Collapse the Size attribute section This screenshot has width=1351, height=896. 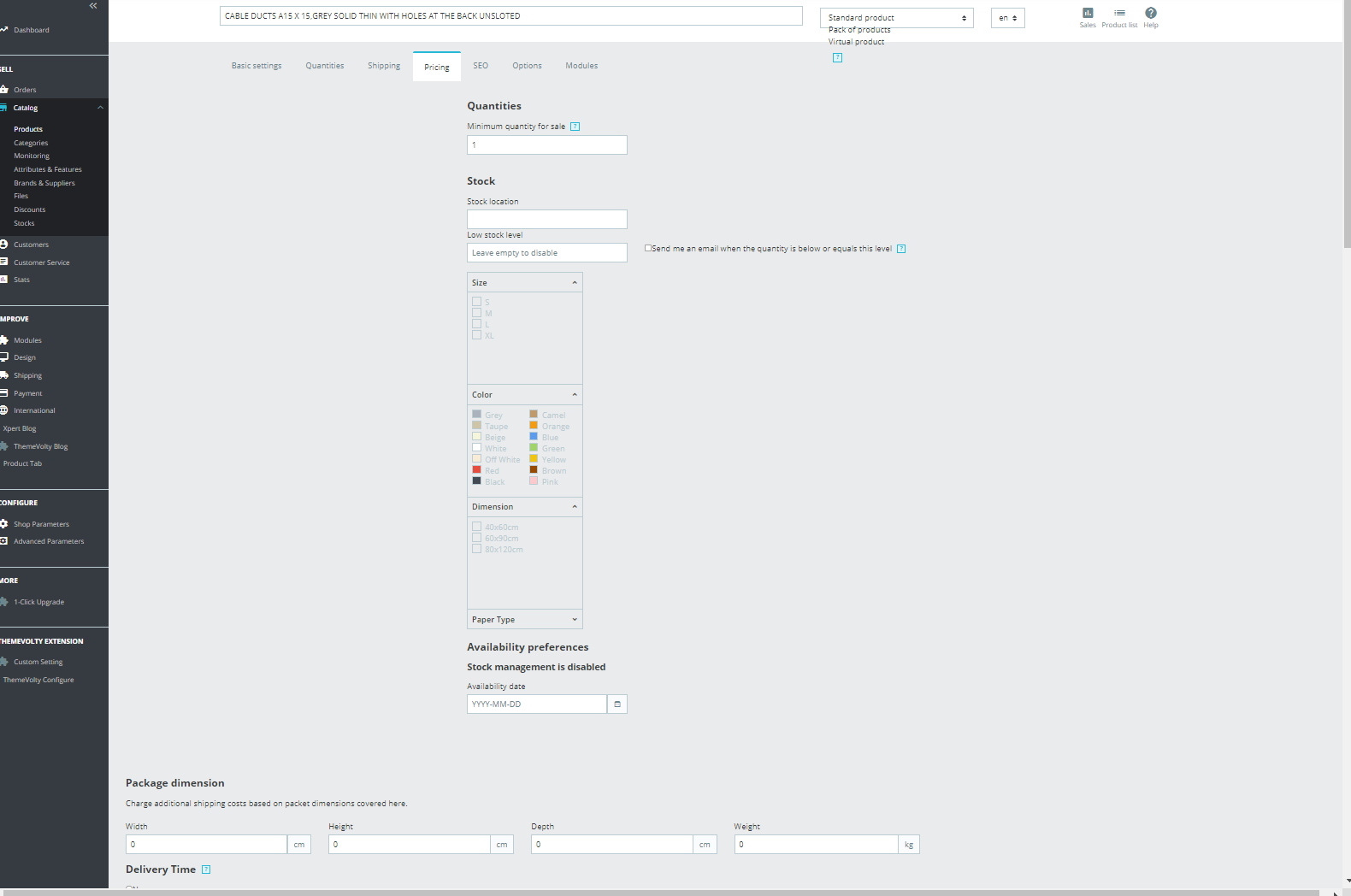click(x=525, y=283)
